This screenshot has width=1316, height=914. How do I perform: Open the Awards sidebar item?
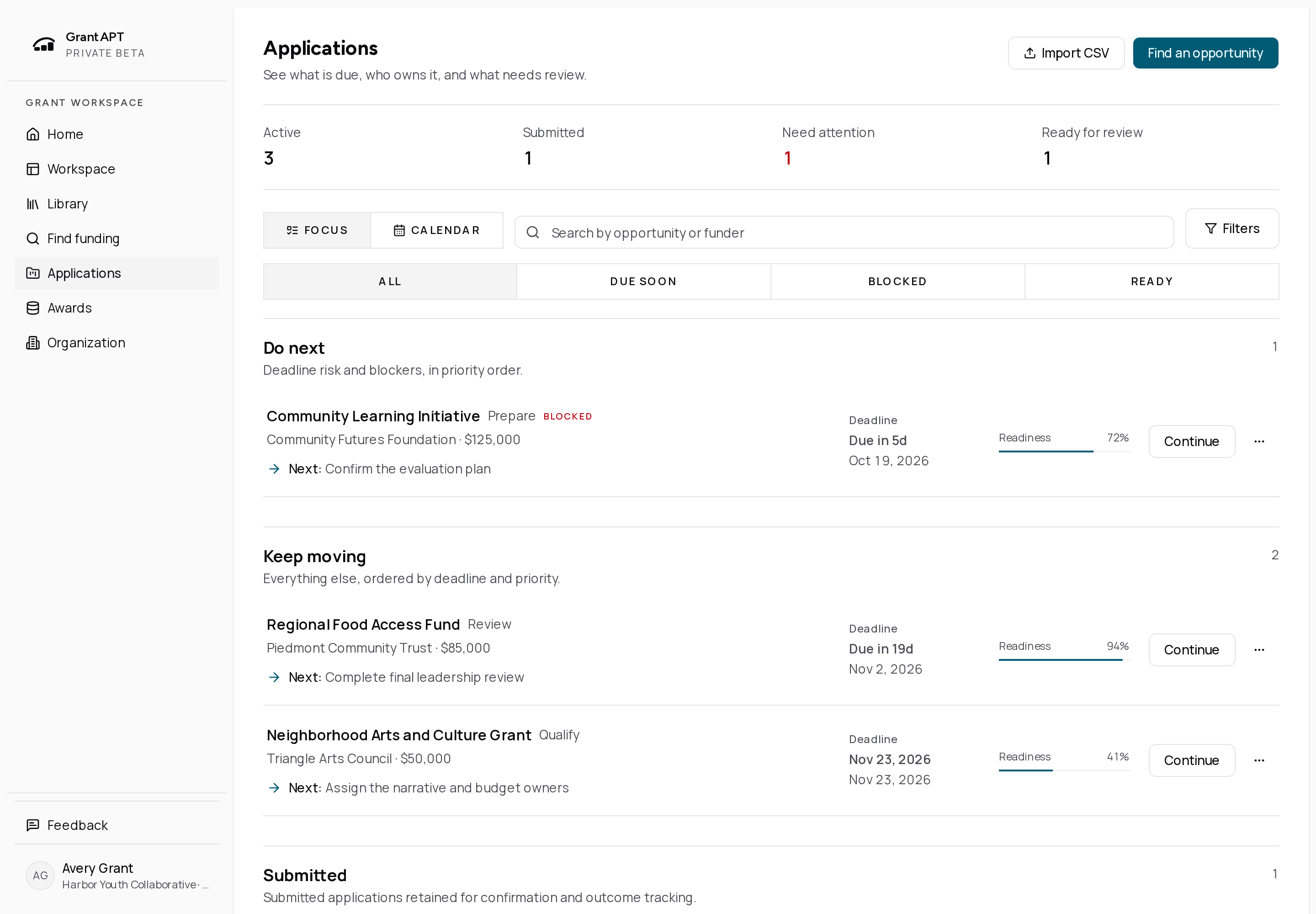[x=117, y=308]
